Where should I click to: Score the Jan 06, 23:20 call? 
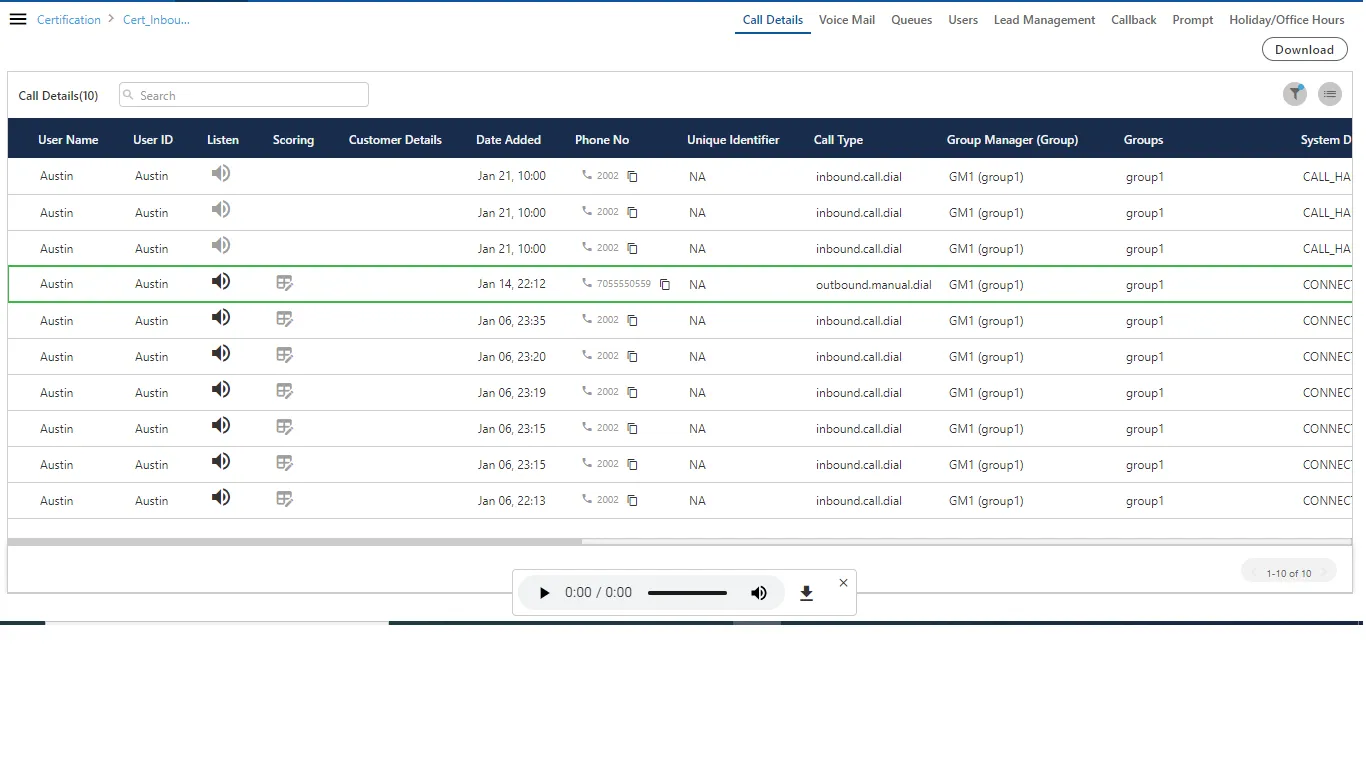[x=285, y=356]
